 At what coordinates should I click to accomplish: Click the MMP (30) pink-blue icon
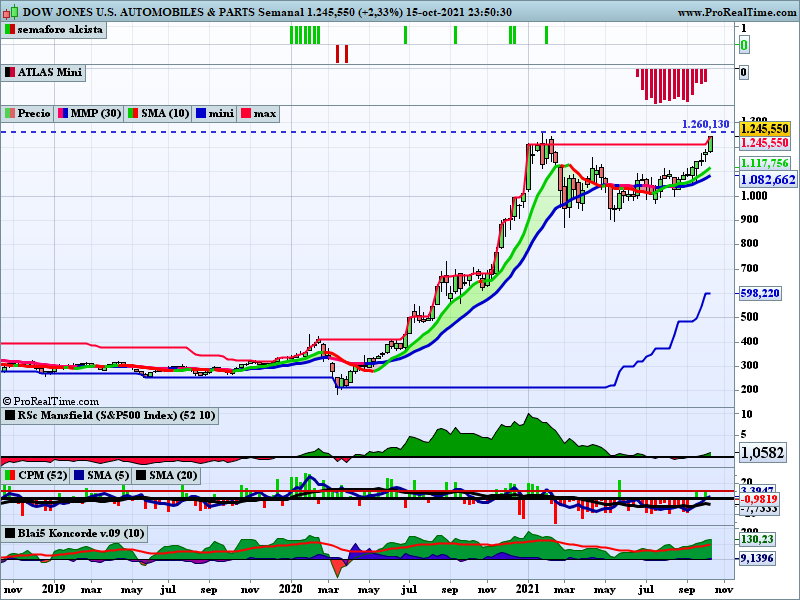point(63,113)
